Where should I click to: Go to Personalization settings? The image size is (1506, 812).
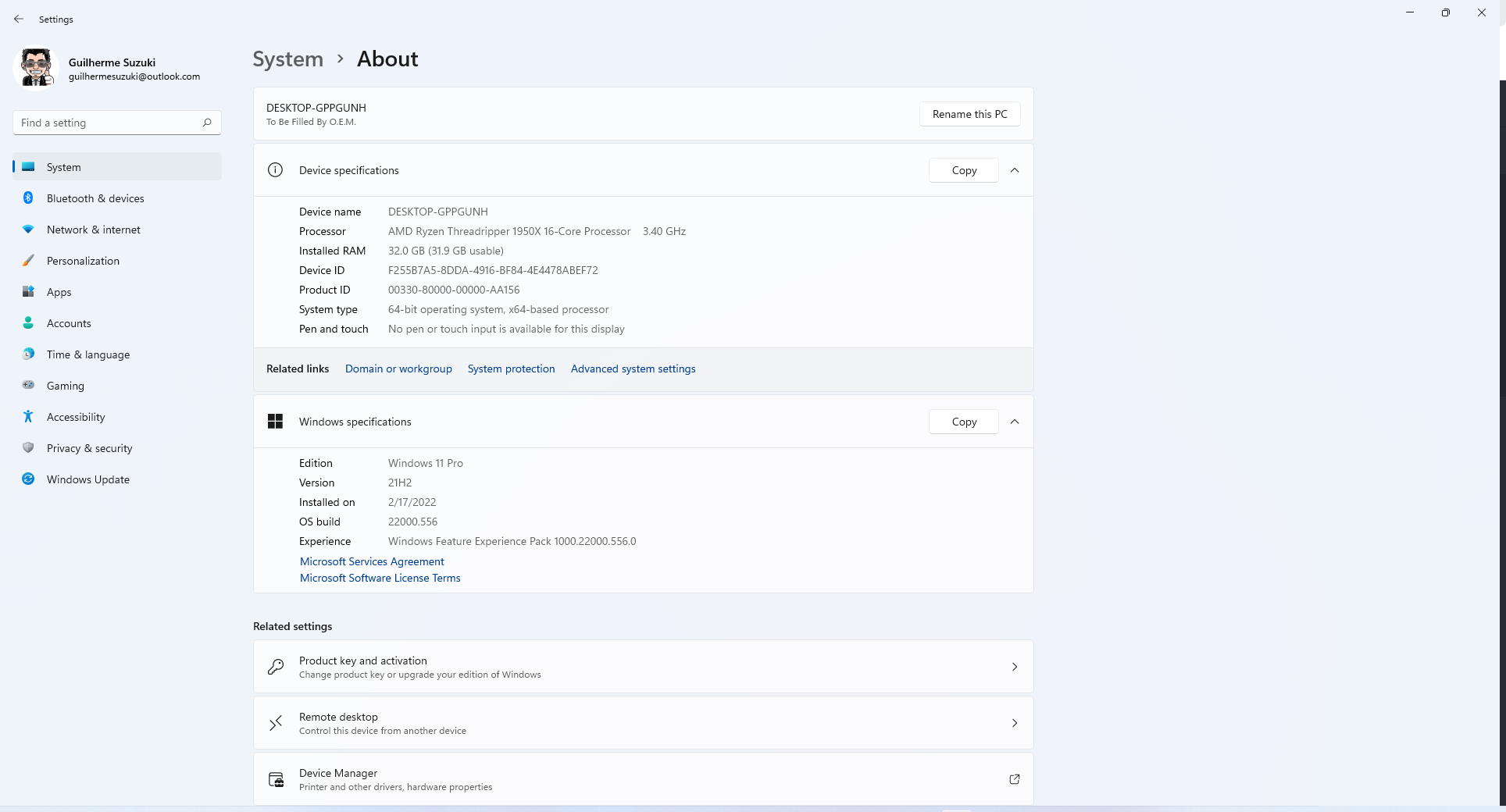(x=83, y=261)
